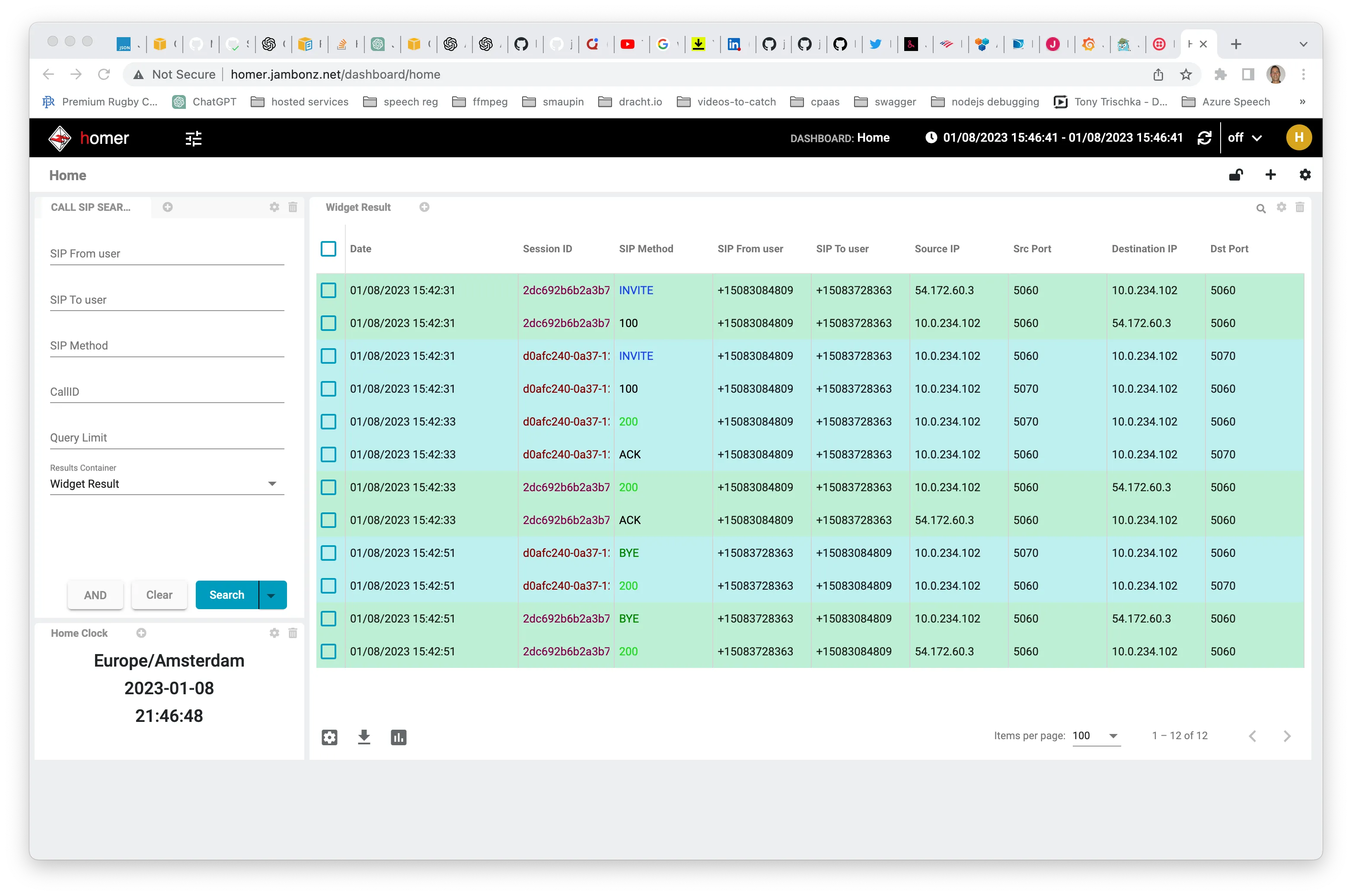This screenshot has width=1352, height=896.
Task: Click plus icon next to Widget Result tab
Action: (424, 207)
